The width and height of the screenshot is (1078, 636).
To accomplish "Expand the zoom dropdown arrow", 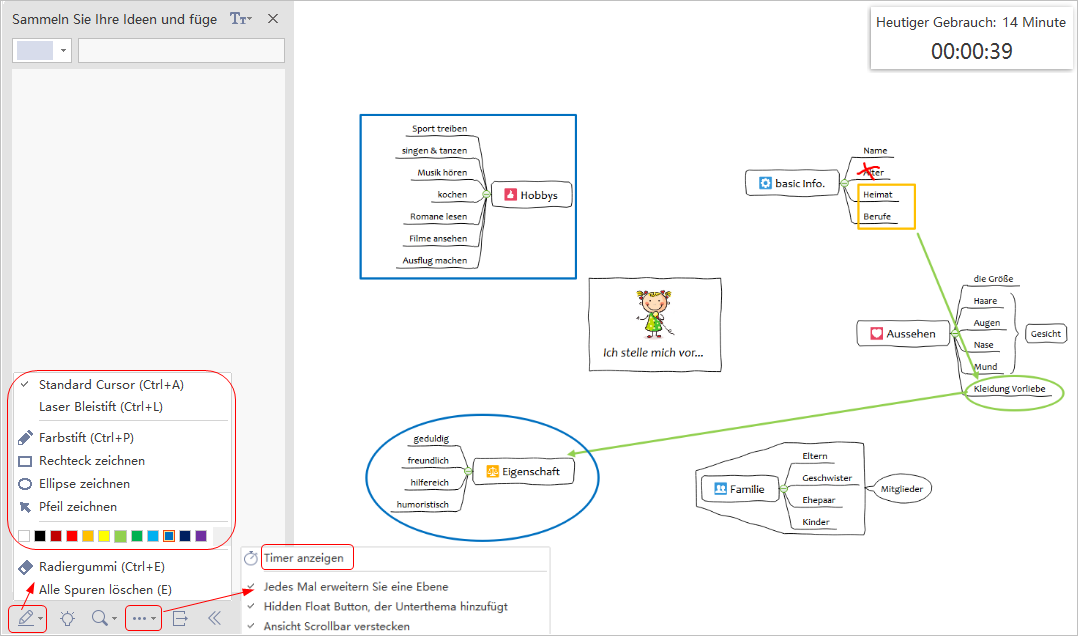I will pyautogui.click(x=114, y=619).
